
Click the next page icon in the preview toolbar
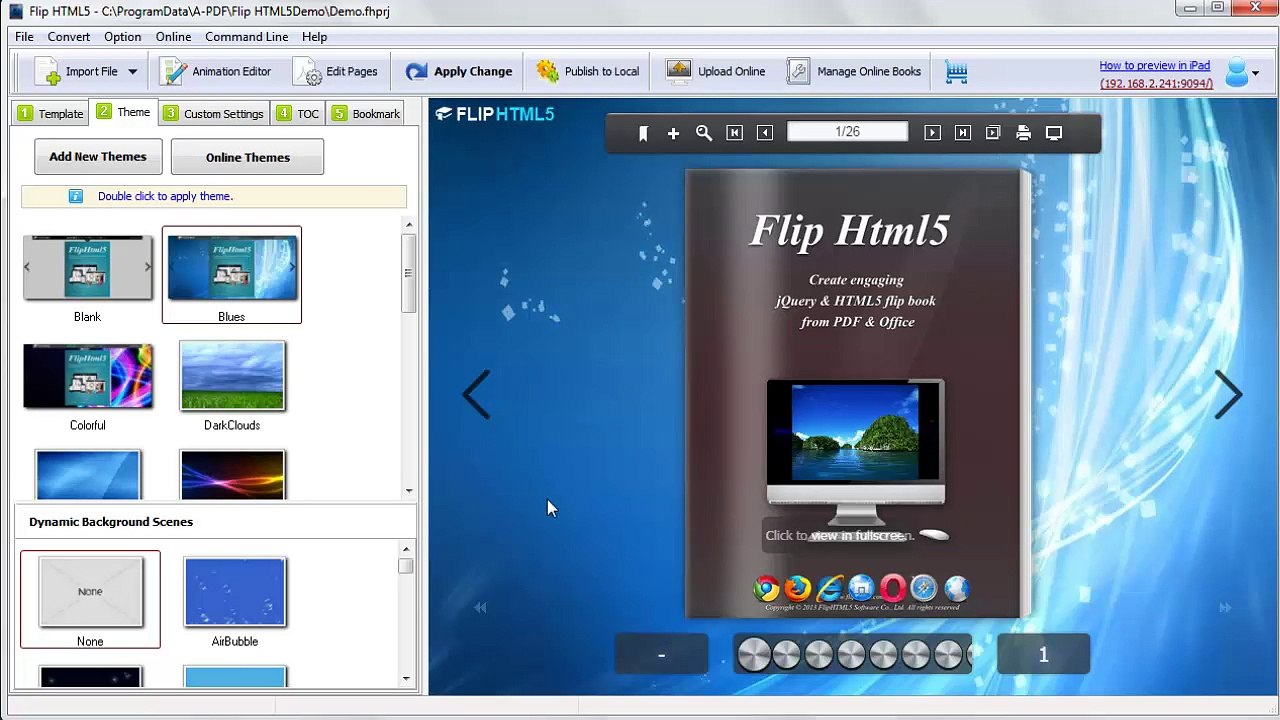[932, 133]
